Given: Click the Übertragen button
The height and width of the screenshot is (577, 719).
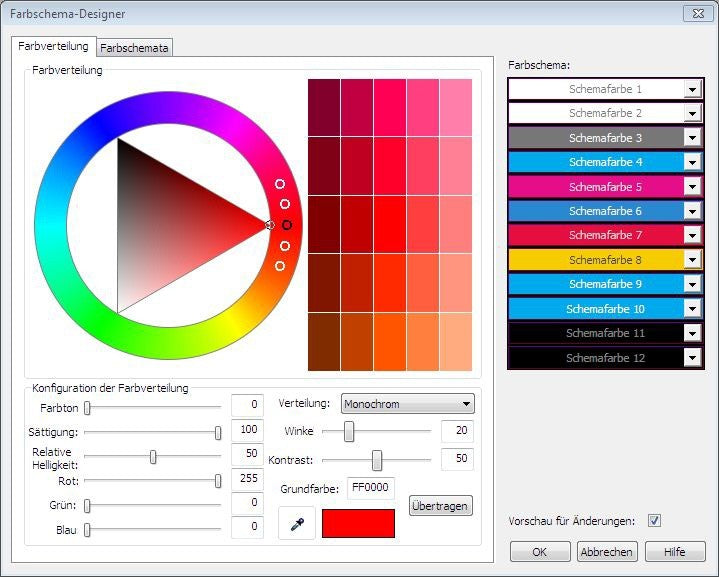Looking at the screenshot, I should tap(440, 506).
